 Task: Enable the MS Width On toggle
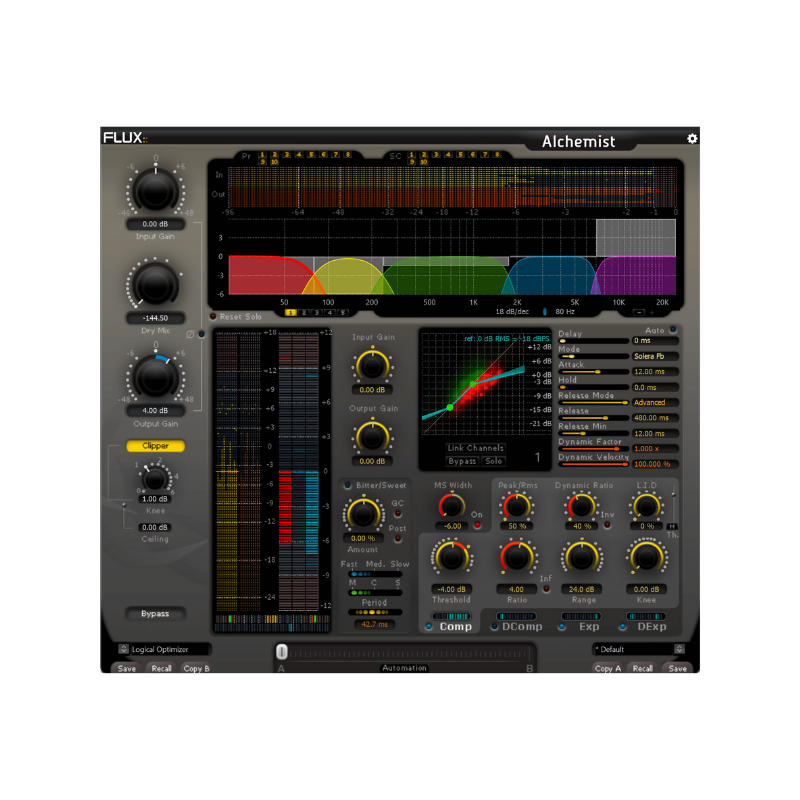pos(476,524)
